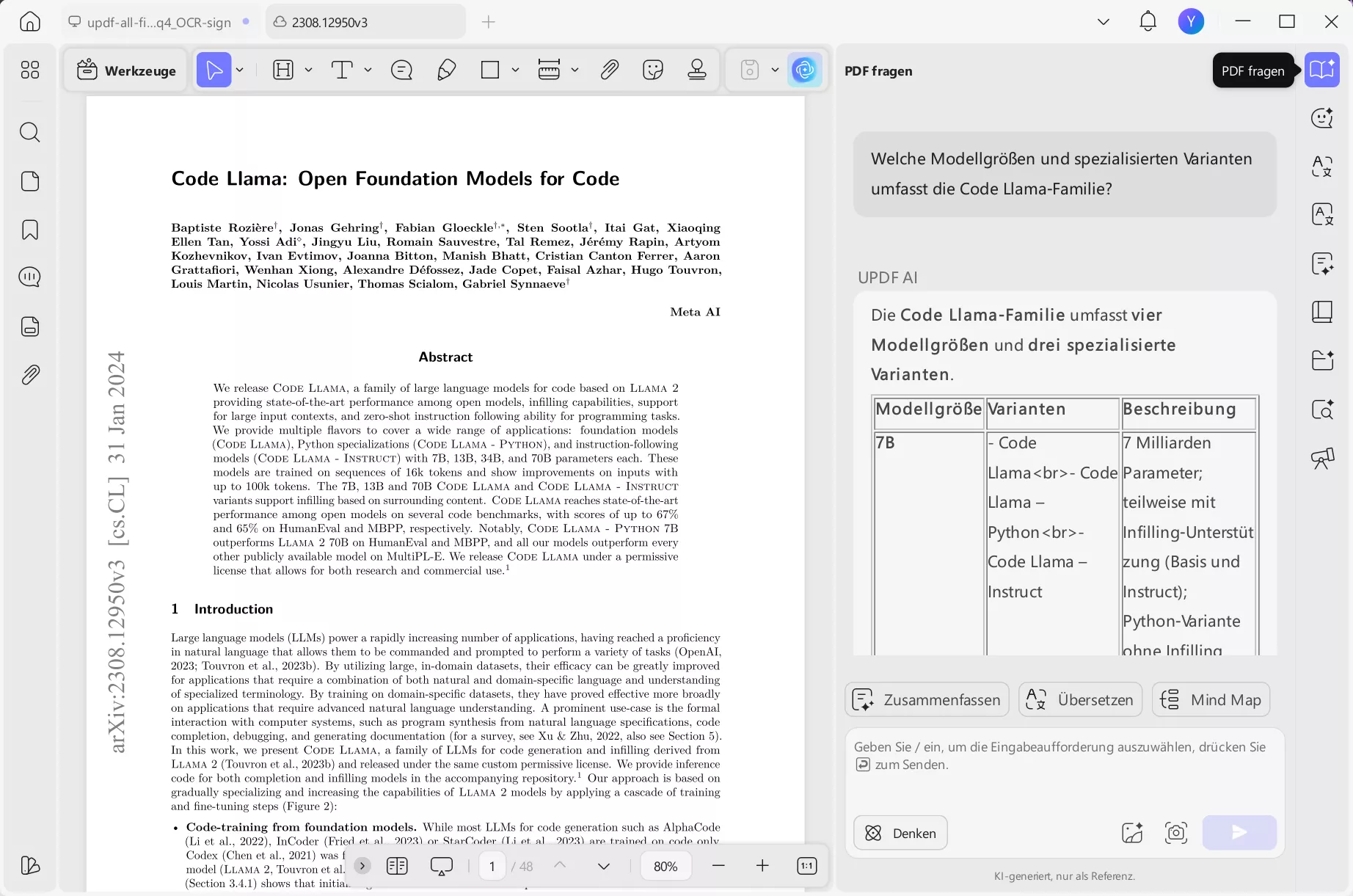Click the save icon in toolbar
Screen dimensions: 1353x896
[x=750, y=70]
